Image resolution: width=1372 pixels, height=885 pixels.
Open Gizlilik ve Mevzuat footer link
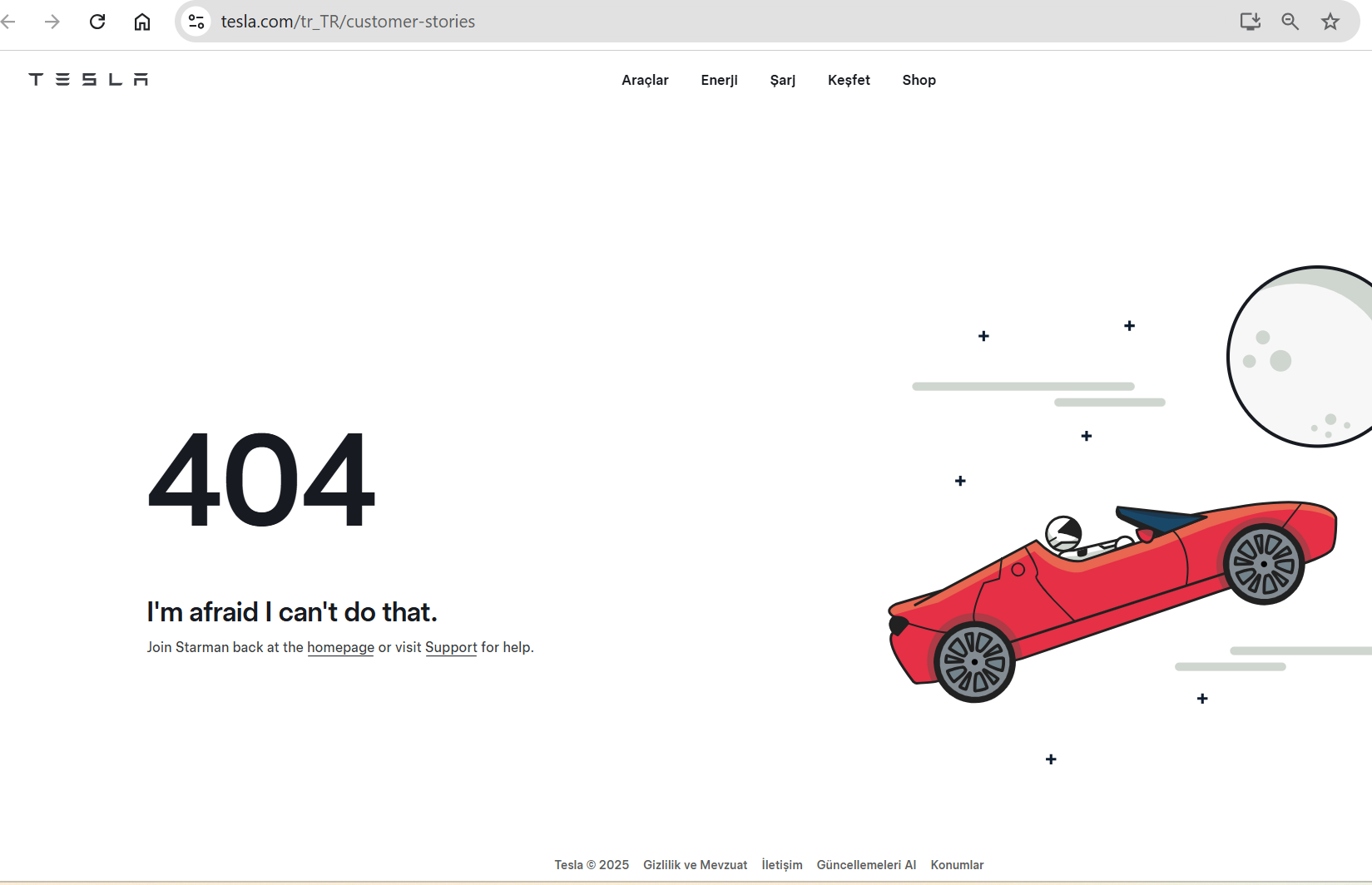pyautogui.click(x=695, y=865)
